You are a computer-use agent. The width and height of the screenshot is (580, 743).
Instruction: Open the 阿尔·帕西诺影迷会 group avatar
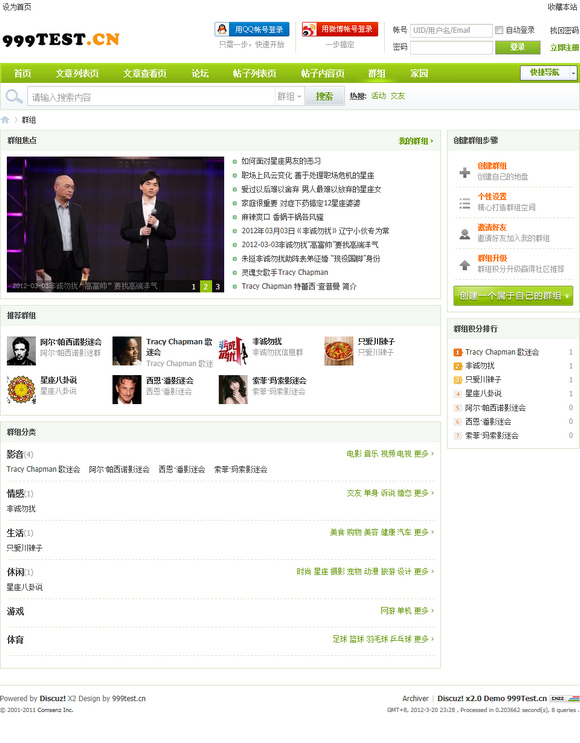click(x=21, y=351)
